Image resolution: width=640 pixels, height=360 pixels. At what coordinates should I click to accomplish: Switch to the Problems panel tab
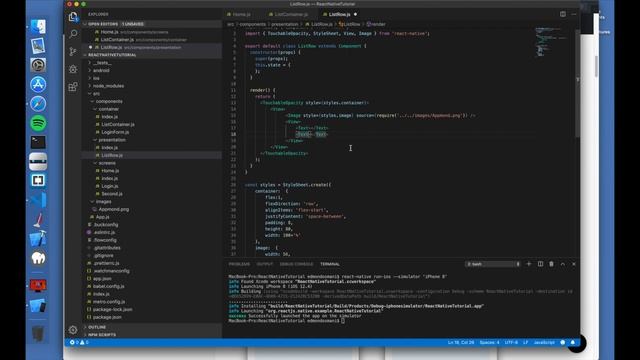pos(239,264)
